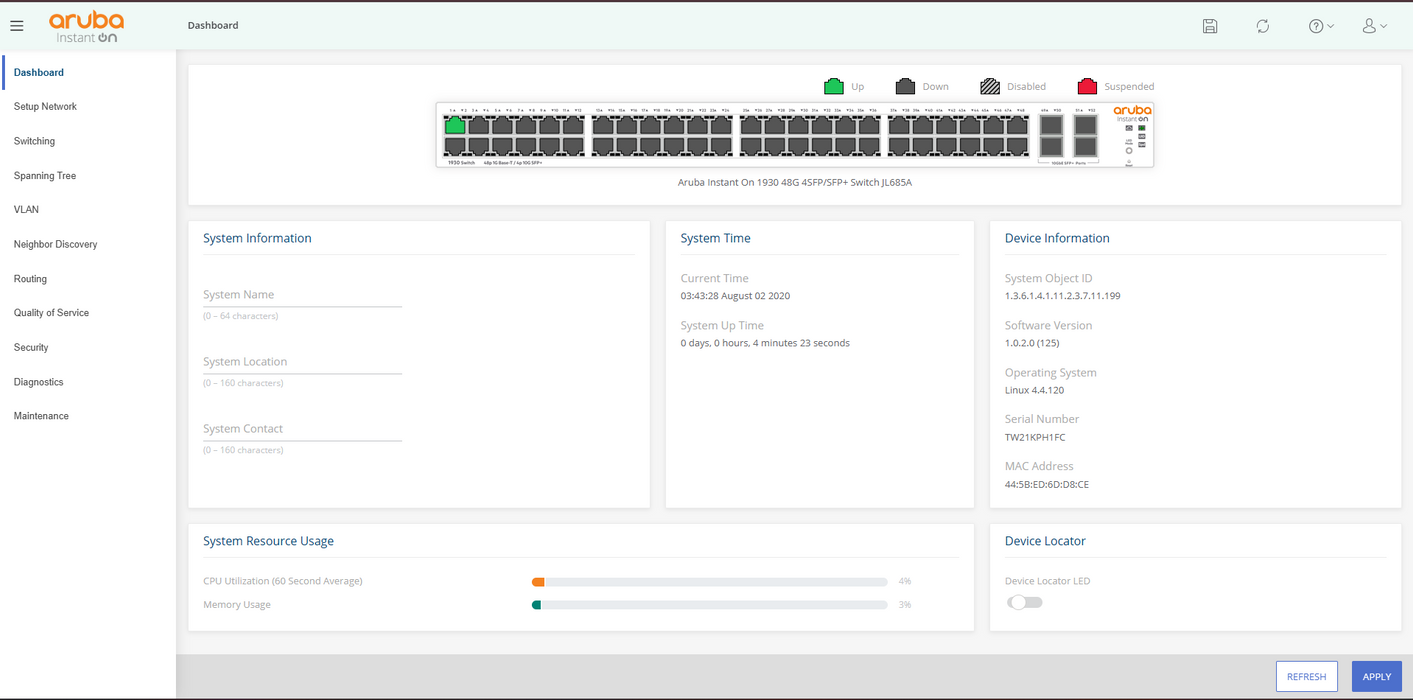1413x700 pixels.
Task: Select port 37 on the switch diagram
Action: point(899,125)
